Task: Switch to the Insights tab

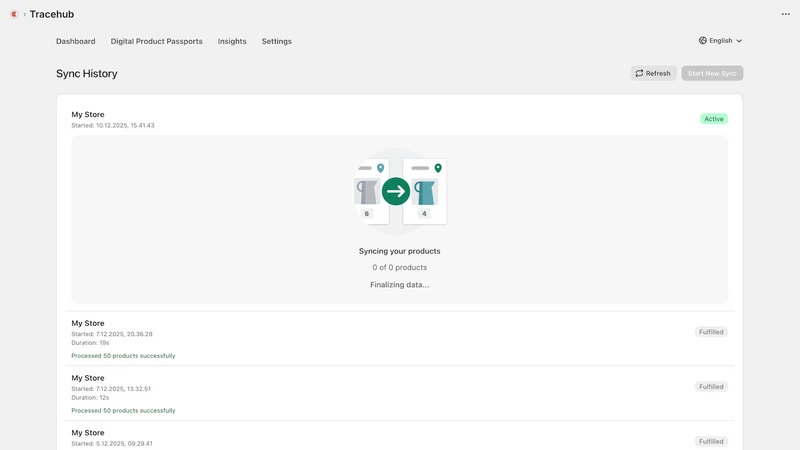Action: [232, 41]
